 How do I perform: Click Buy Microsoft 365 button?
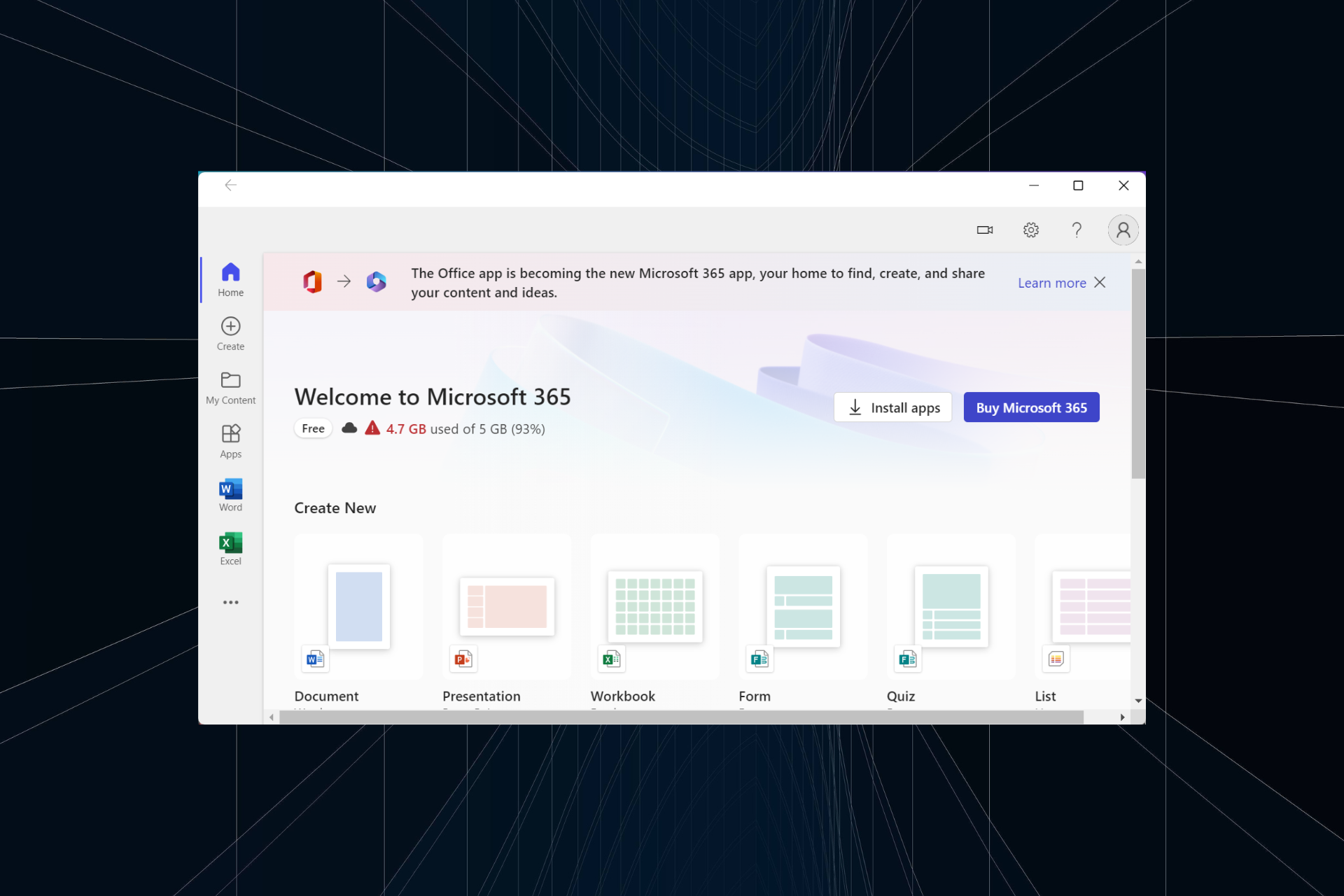pos(1031,407)
